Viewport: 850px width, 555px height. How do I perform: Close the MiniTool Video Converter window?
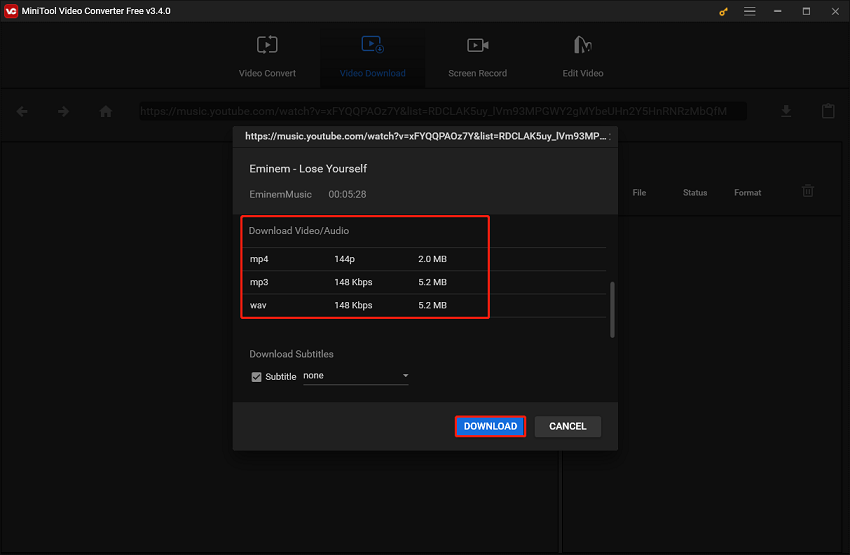pos(835,11)
